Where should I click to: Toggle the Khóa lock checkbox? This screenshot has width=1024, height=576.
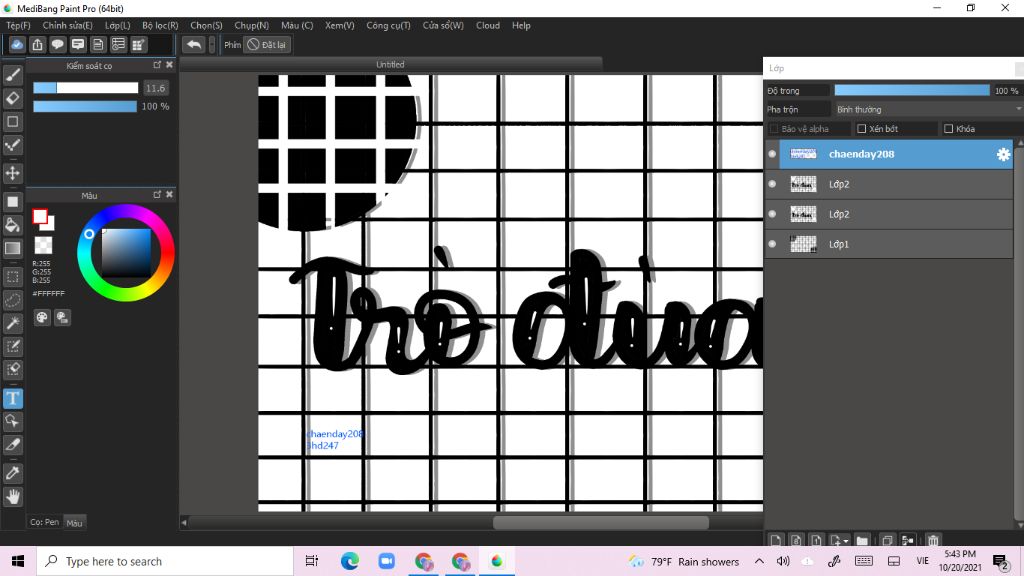[x=948, y=129]
